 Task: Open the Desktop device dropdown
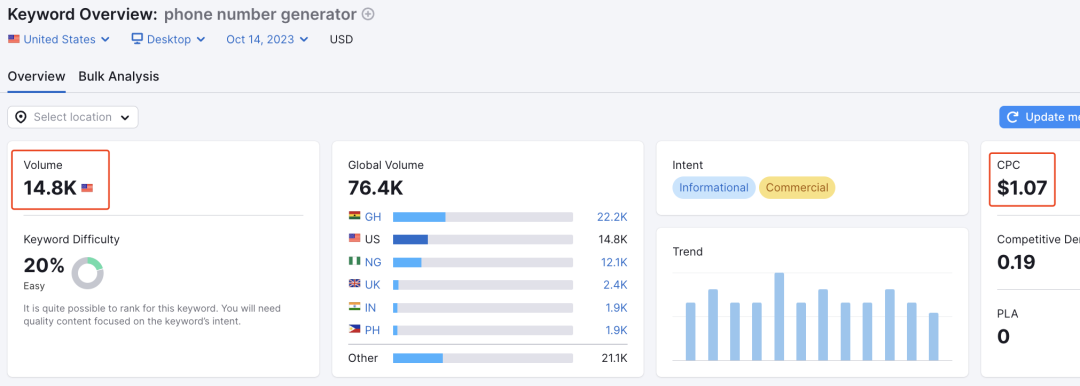coord(168,39)
